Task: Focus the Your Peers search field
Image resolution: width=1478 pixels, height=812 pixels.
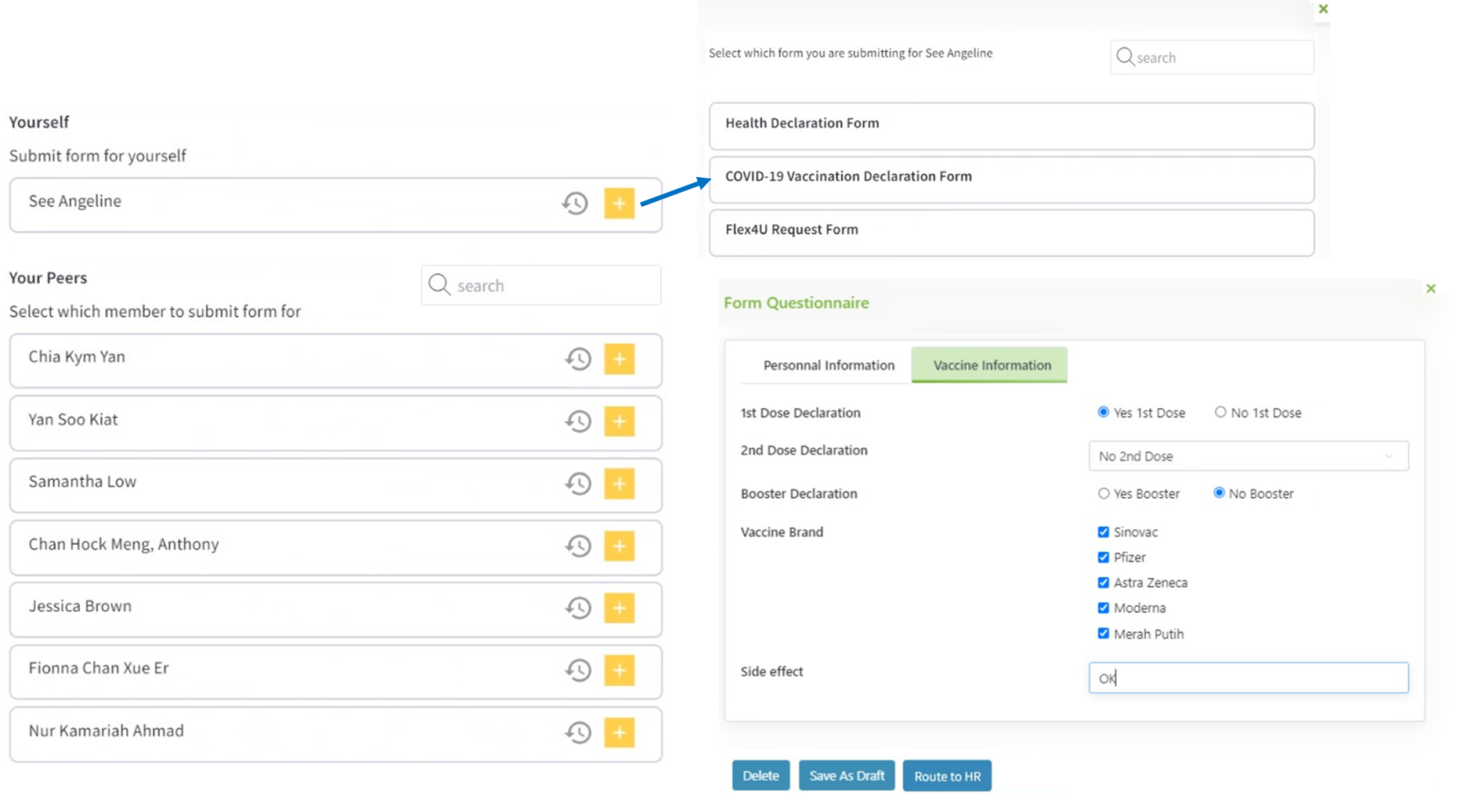Action: click(x=541, y=285)
